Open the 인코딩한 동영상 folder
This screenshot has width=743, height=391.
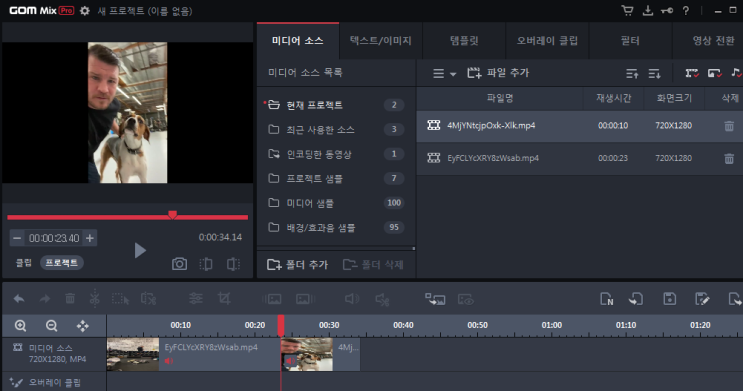tap(336, 154)
